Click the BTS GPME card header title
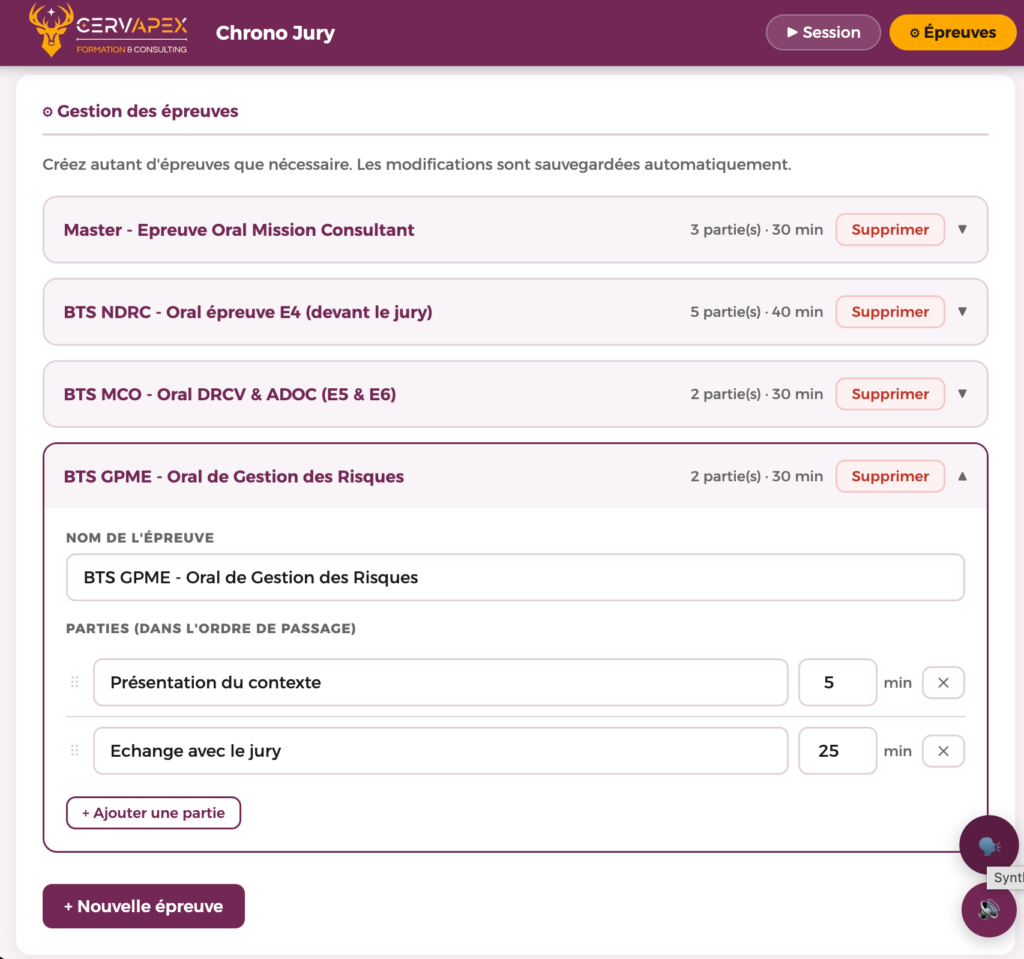1024x959 pixels. coord(234,477)
